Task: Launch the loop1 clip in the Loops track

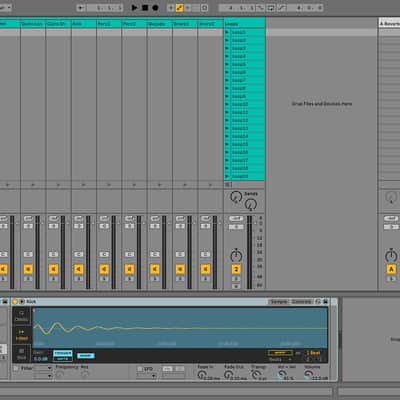Action: coord(227,32)
